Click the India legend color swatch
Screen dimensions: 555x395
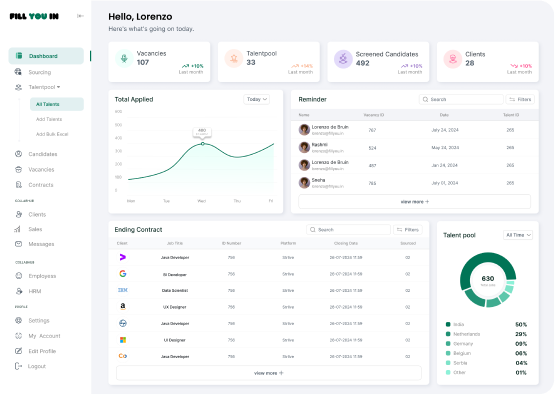(x=448, y=324)
